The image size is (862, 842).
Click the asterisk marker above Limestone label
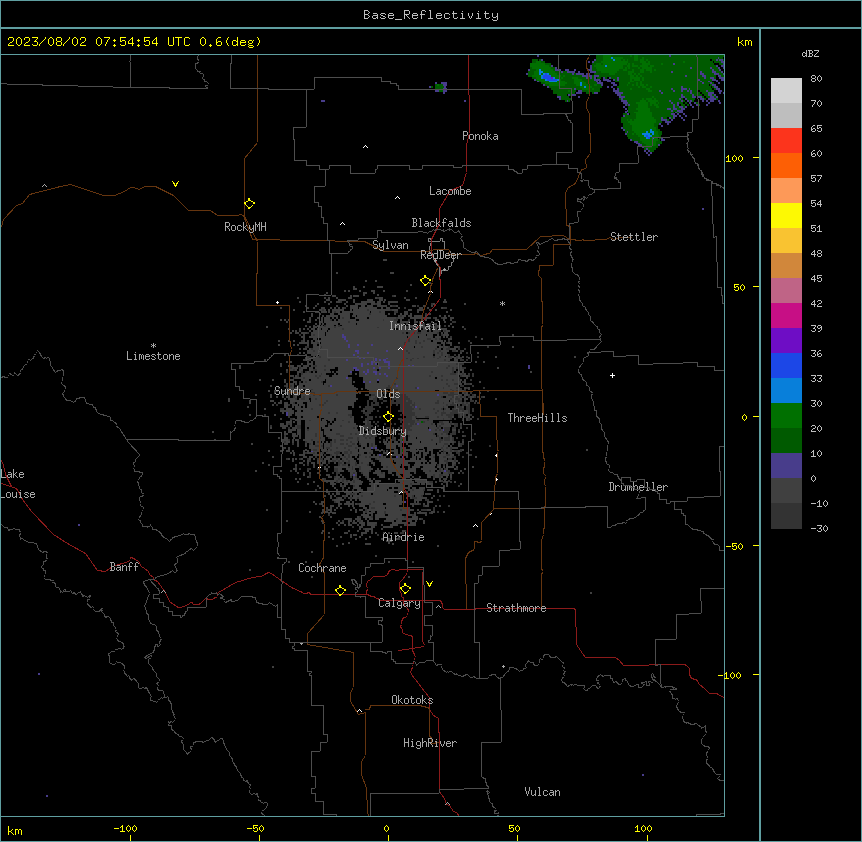click(x=153, y=346)
